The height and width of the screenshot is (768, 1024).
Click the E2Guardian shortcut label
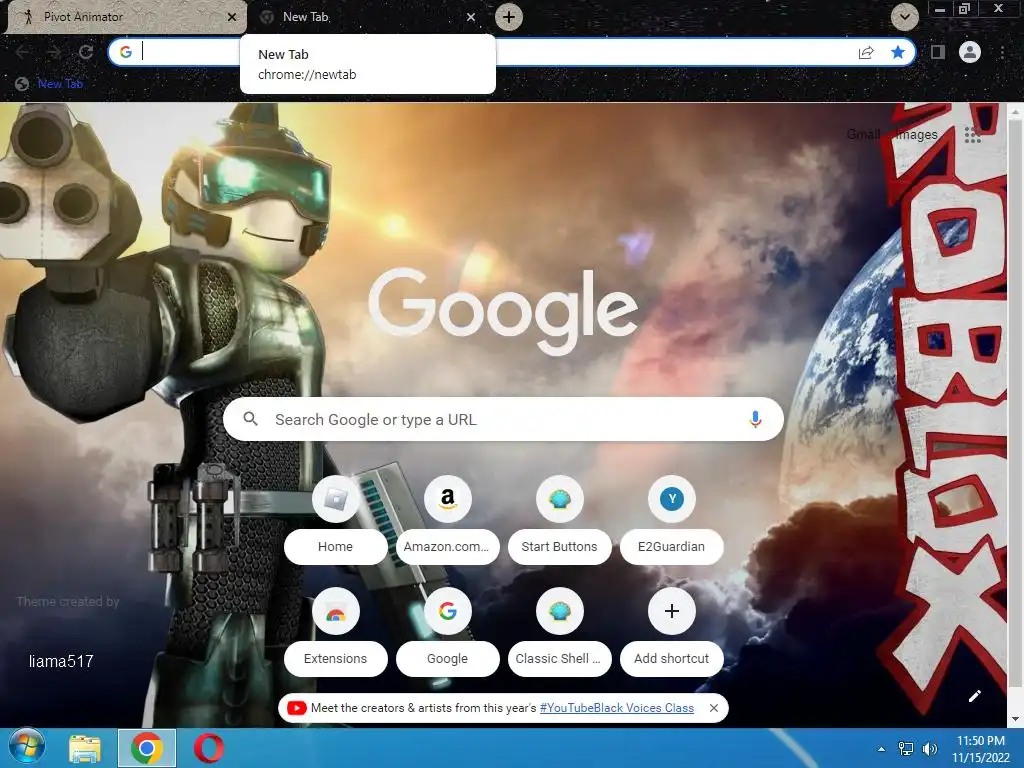671,547
